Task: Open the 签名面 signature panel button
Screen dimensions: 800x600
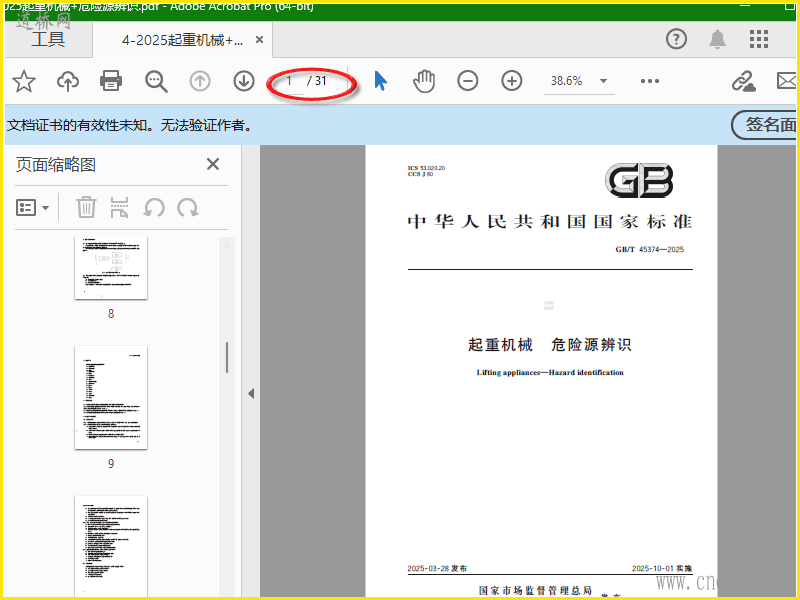Action: coord(765,124)
